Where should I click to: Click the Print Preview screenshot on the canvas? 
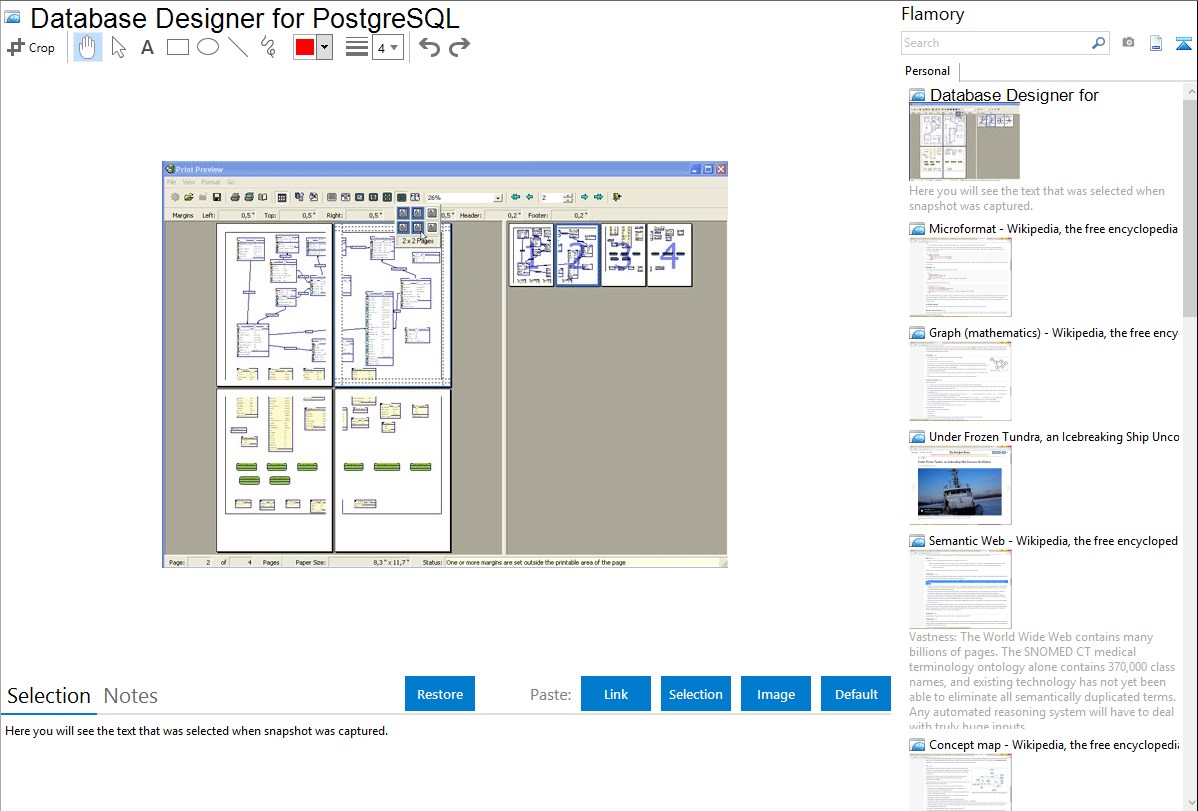[445, 365]
